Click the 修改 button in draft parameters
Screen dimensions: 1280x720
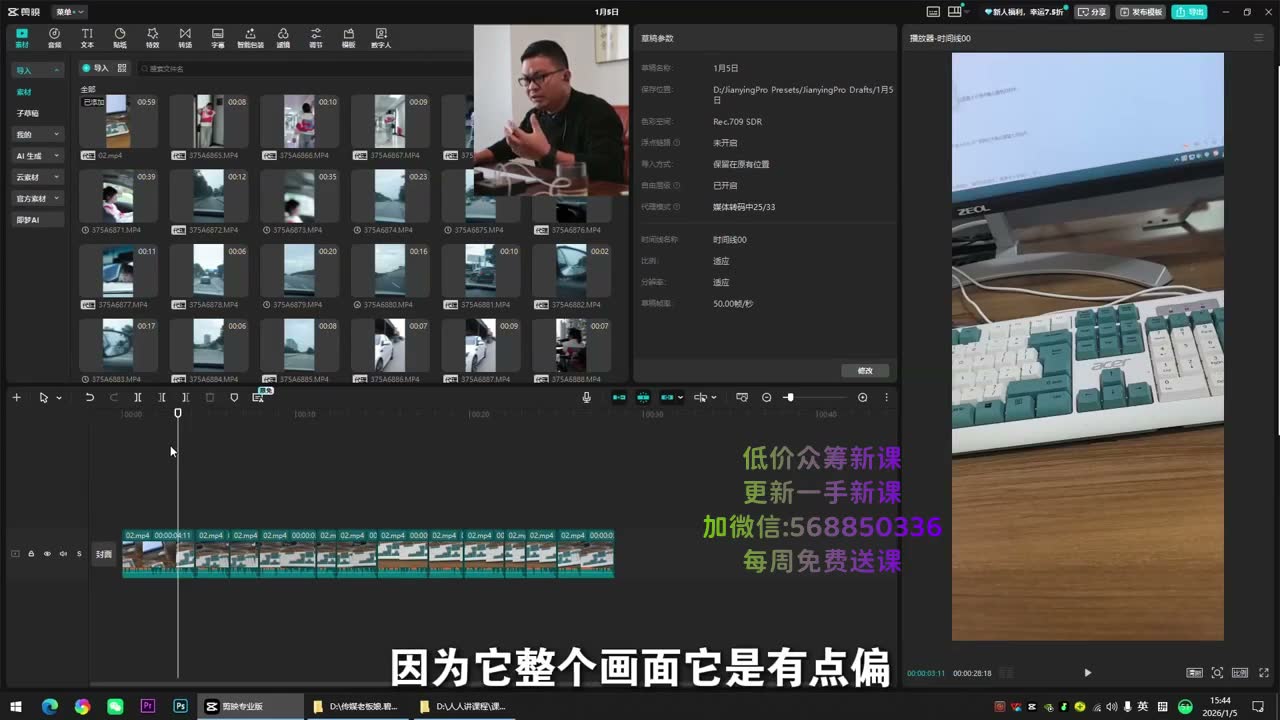[x=865, y=370]
